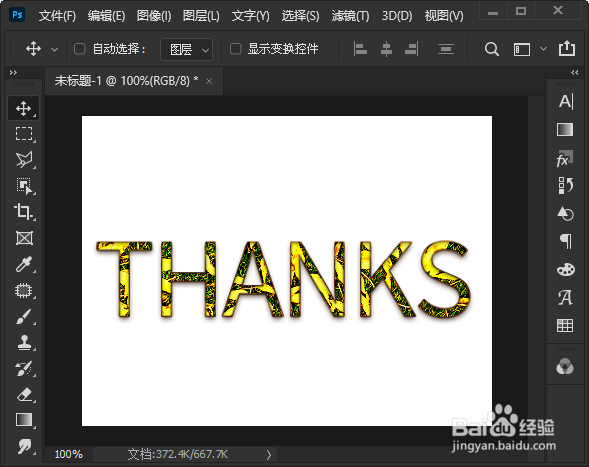The width and height of the screenshot is (589, 467).
Task: Open the Glyphs panel icon
Action: [565, 298]
